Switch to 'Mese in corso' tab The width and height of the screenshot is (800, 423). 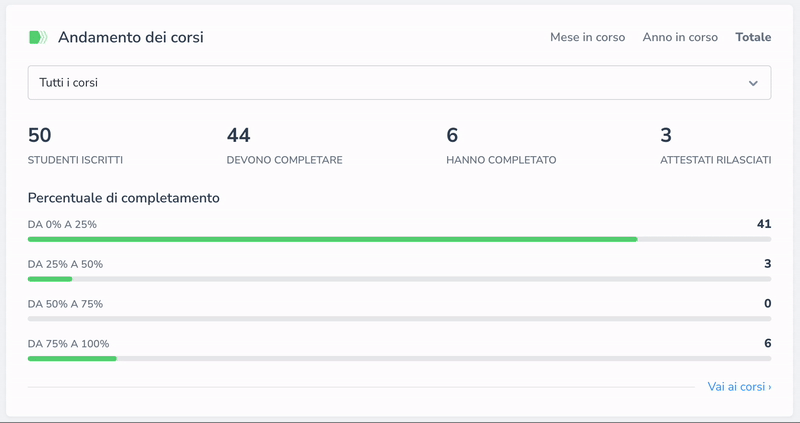(587, 37)
